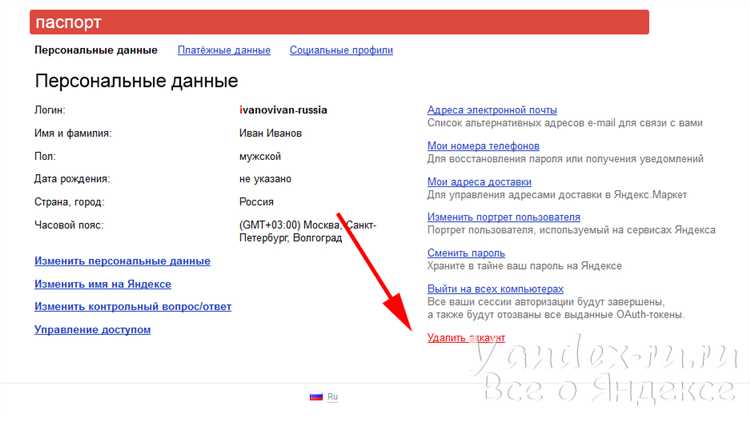
Task: Open Адреса электронной почты link
Action: click(x=492, y=110)
